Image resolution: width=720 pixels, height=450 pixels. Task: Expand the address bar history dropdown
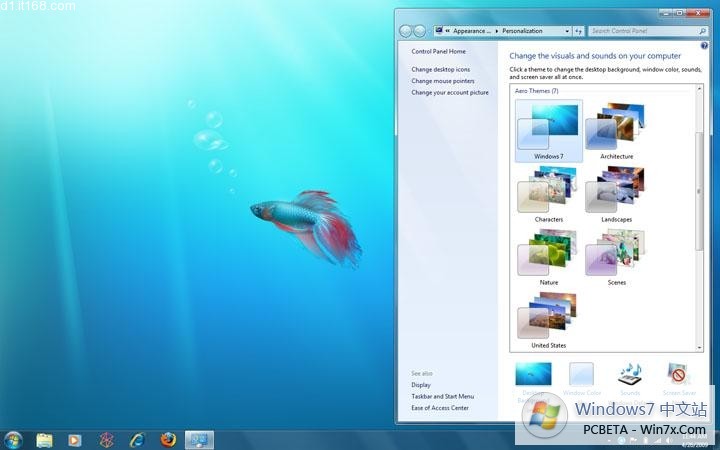coord(567,31)
